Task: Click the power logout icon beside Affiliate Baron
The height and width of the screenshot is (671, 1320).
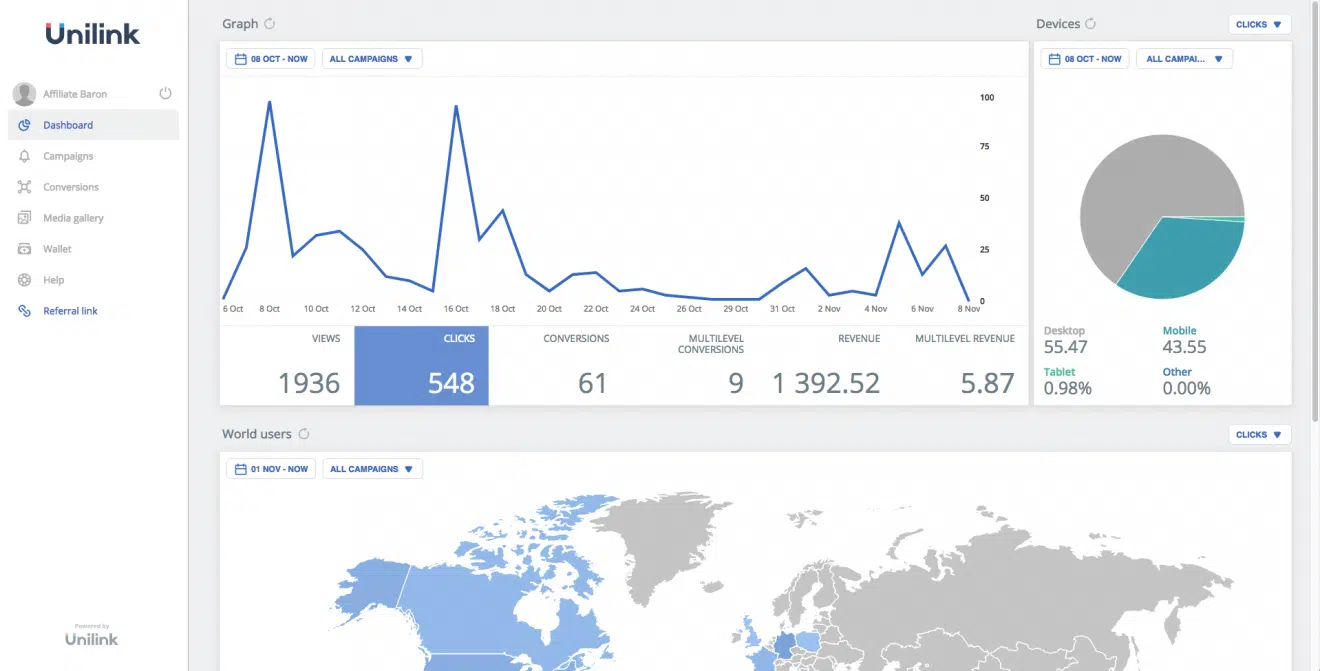Action: pos(166,94)
